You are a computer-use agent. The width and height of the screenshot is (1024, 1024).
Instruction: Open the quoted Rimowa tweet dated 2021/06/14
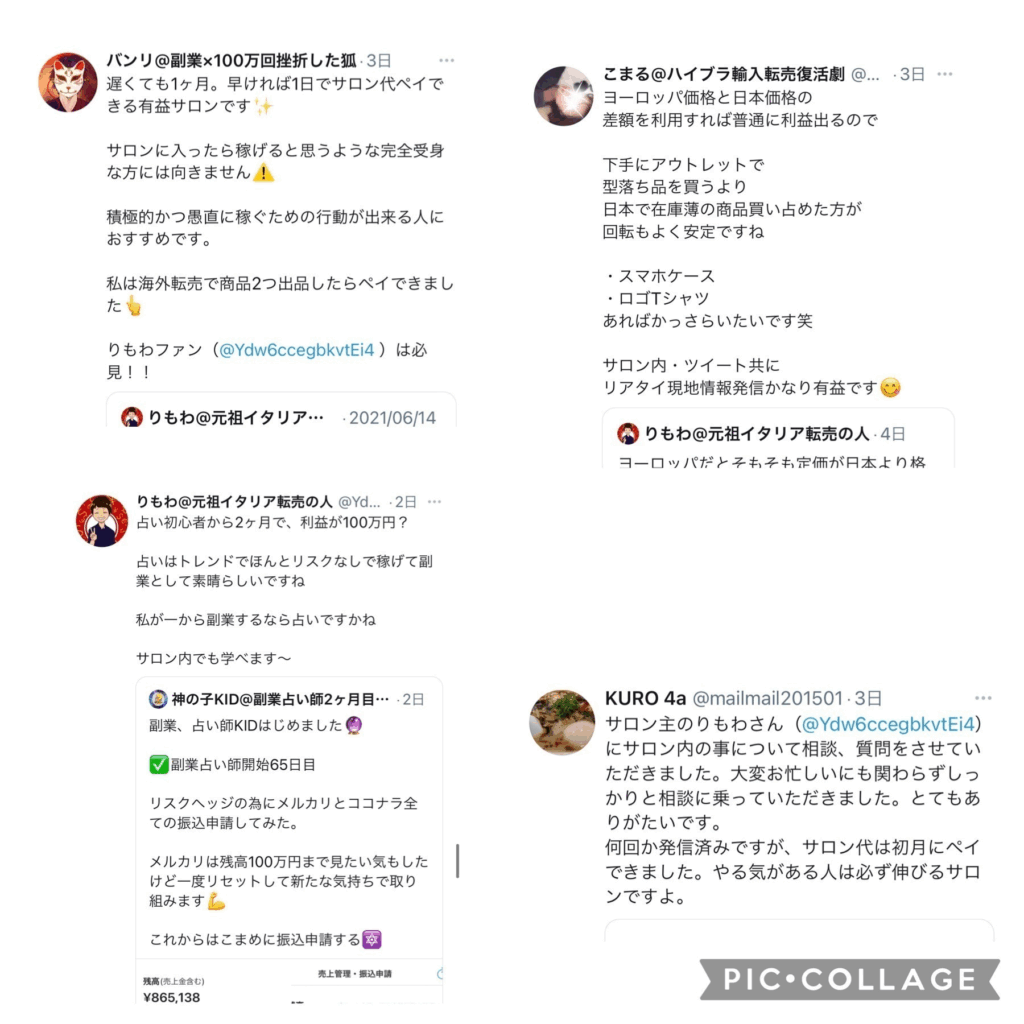(281, 410)
